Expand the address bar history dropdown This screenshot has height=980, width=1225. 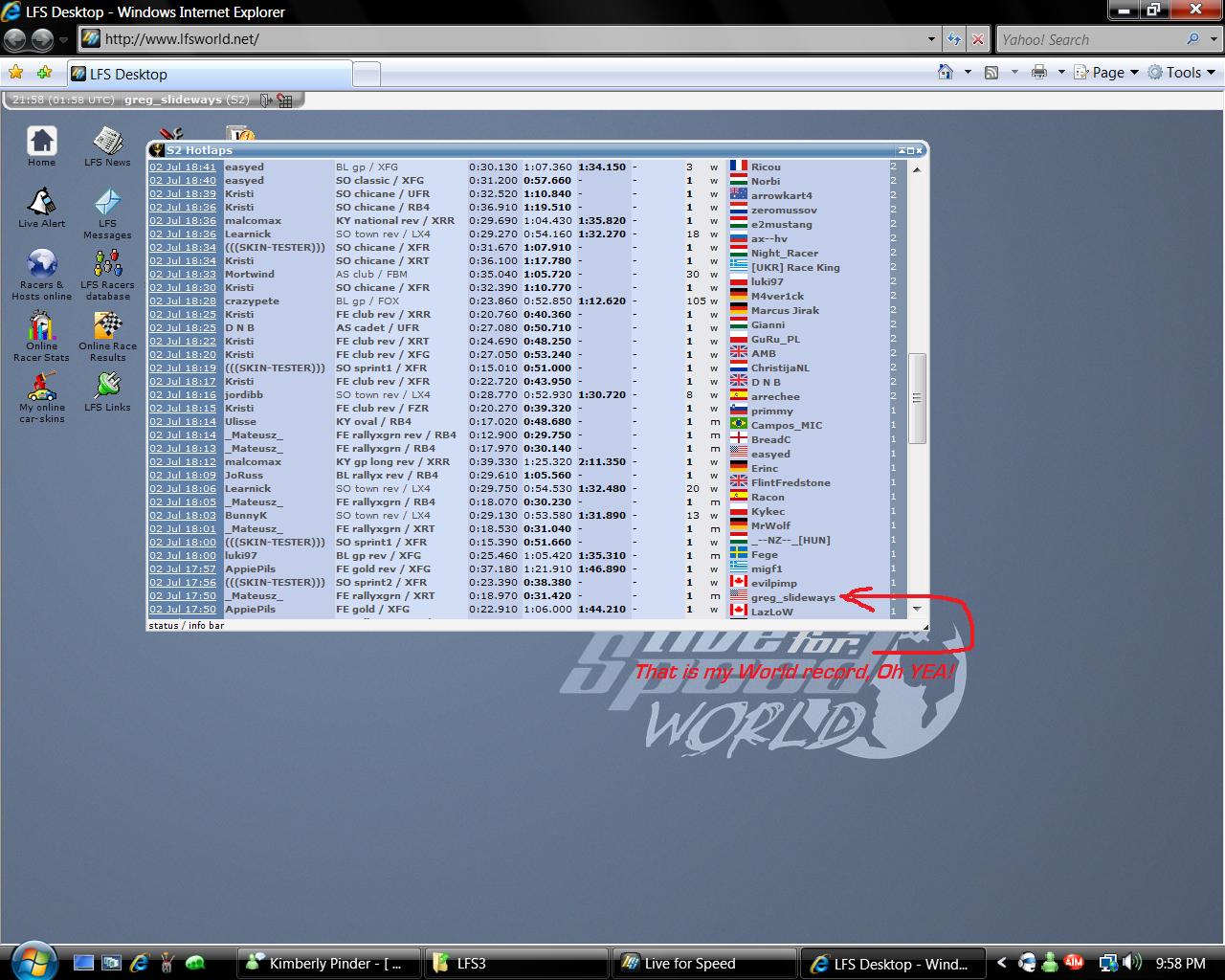[x=931, y=39]
